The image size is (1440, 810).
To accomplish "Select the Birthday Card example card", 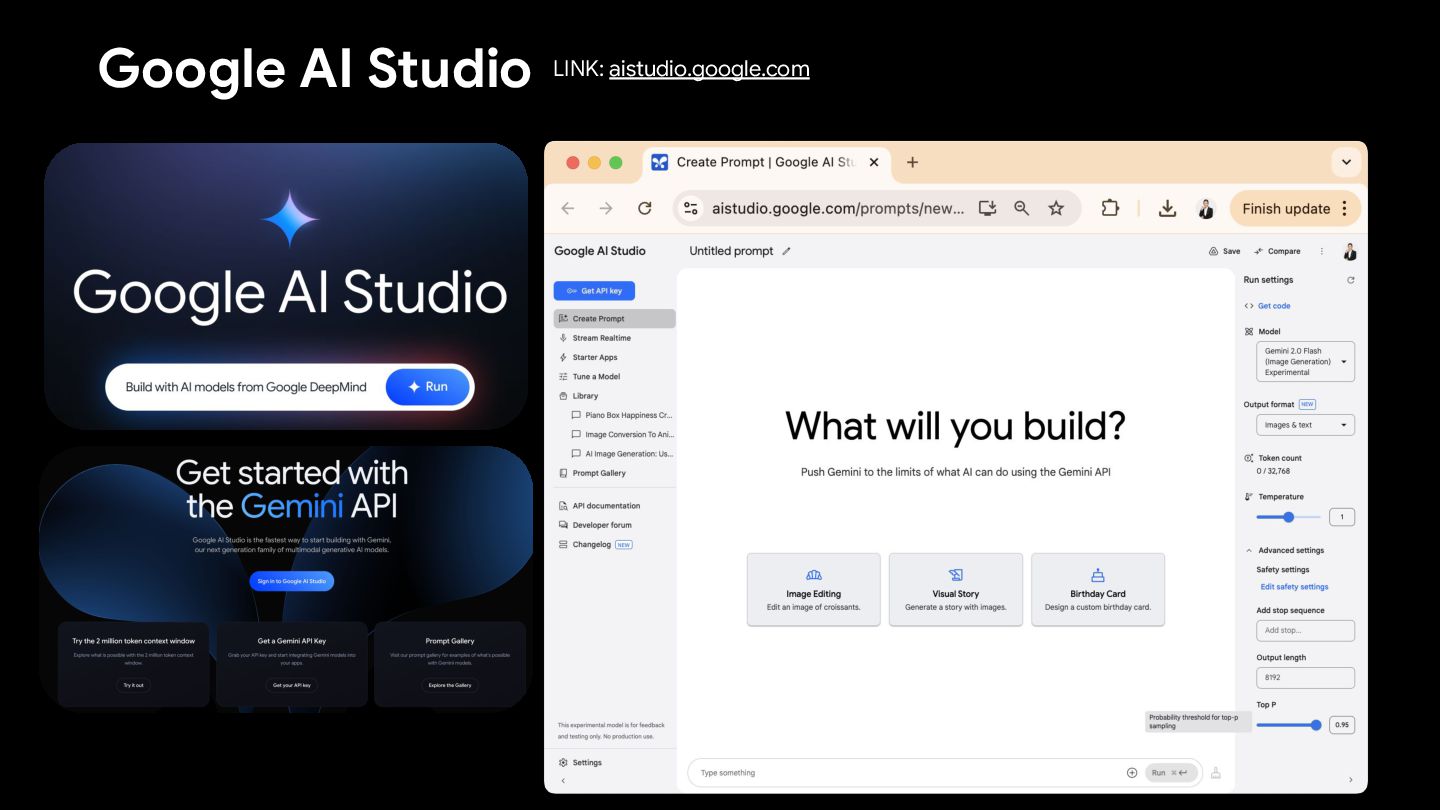I will coord(1098,590).
